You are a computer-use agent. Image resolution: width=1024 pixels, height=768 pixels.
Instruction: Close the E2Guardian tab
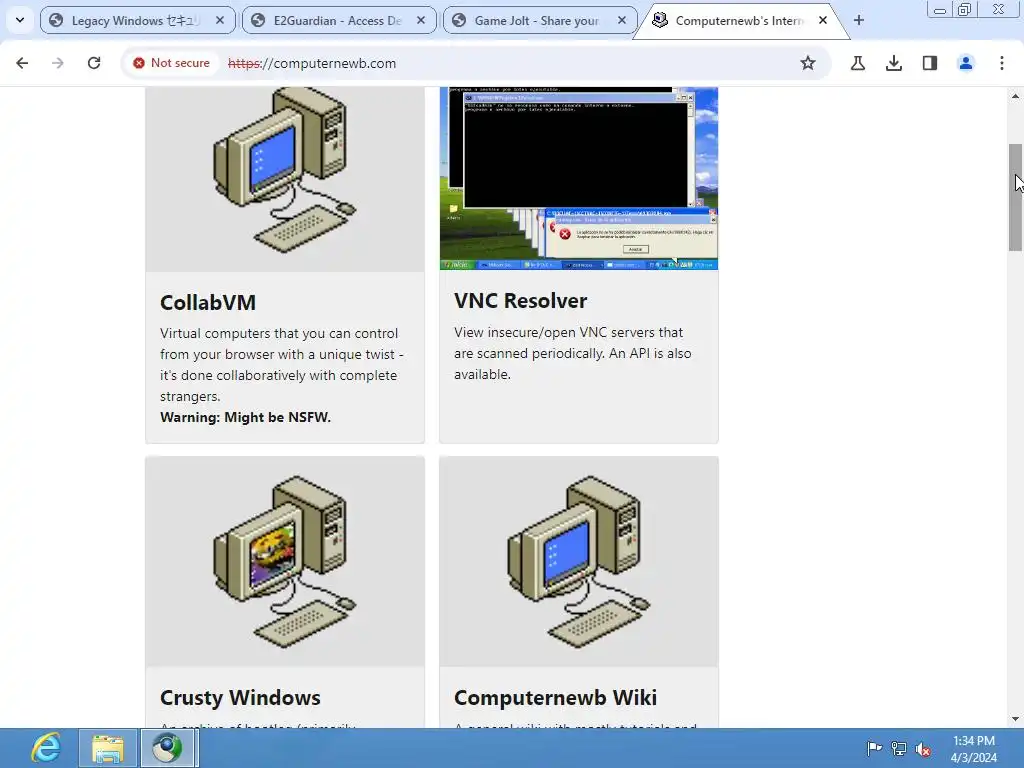[421, 21]
